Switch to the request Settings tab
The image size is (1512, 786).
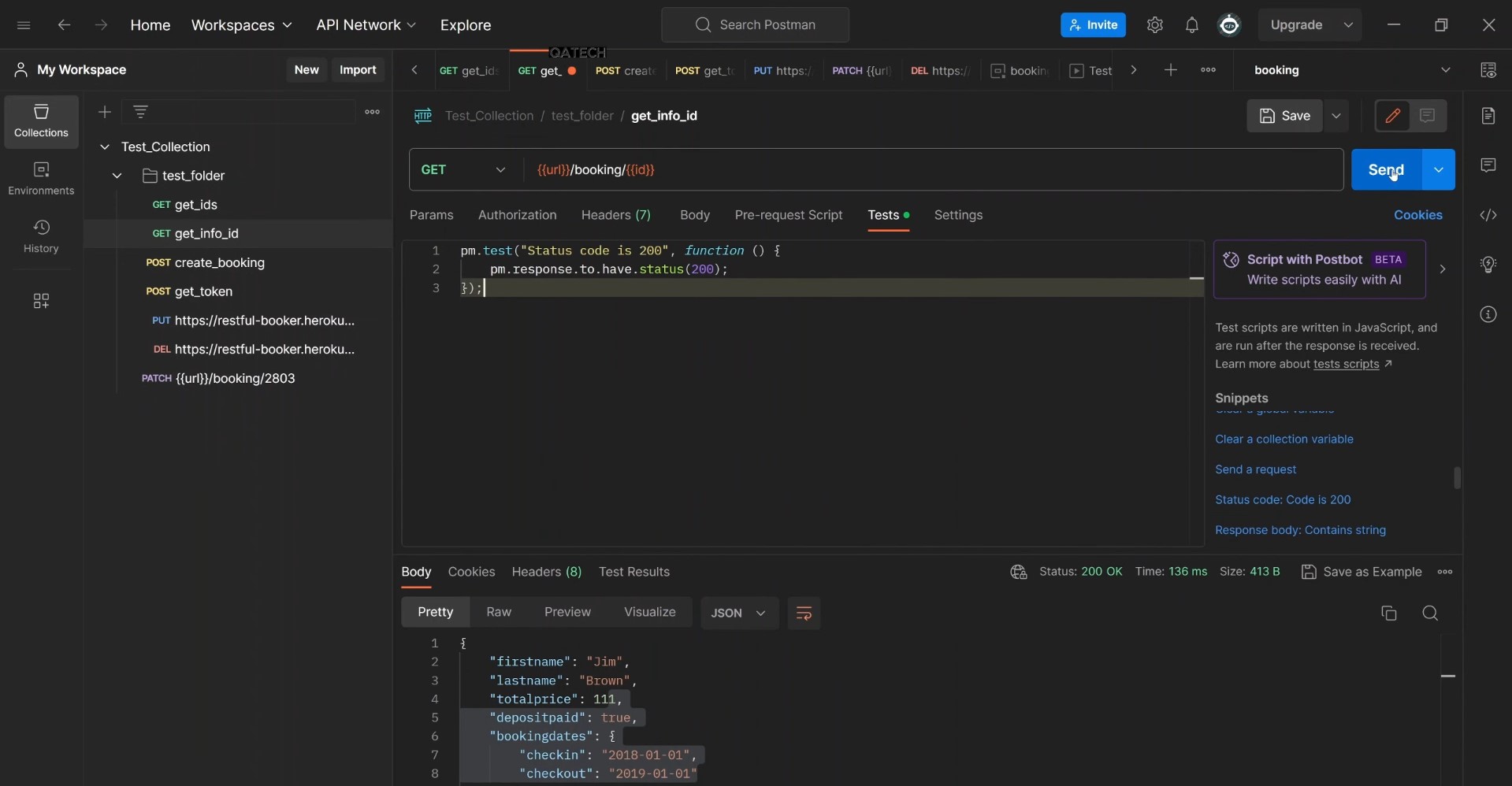958,215
